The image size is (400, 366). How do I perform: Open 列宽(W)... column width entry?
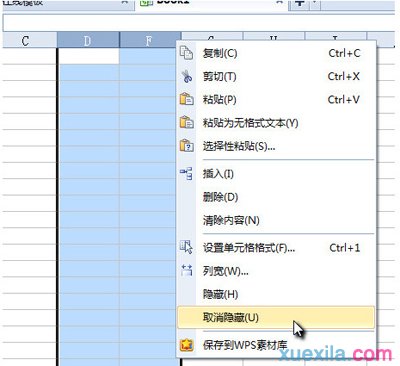[x=276, y=271]
